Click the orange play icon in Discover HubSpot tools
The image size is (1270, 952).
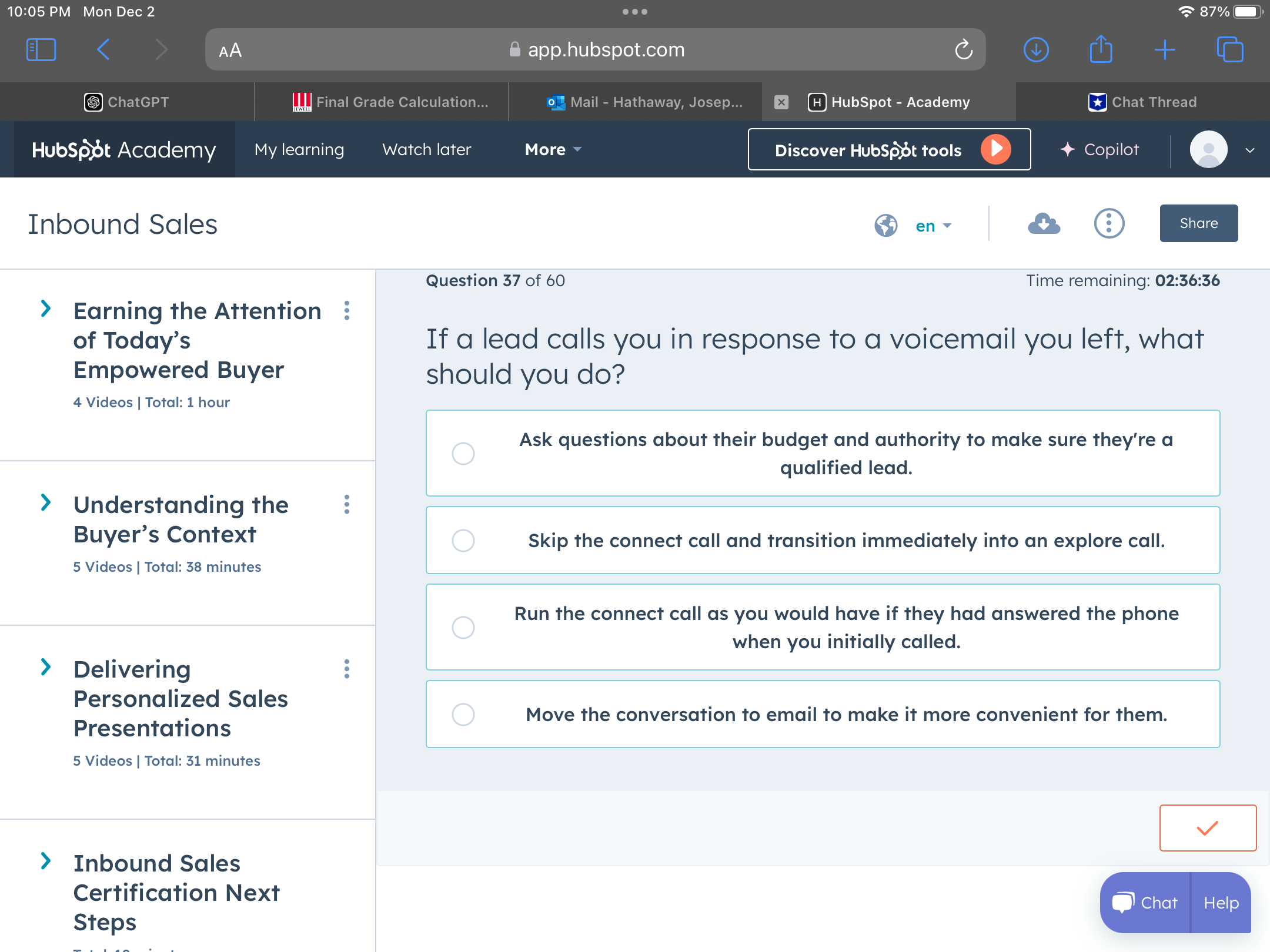coord(995,149)
